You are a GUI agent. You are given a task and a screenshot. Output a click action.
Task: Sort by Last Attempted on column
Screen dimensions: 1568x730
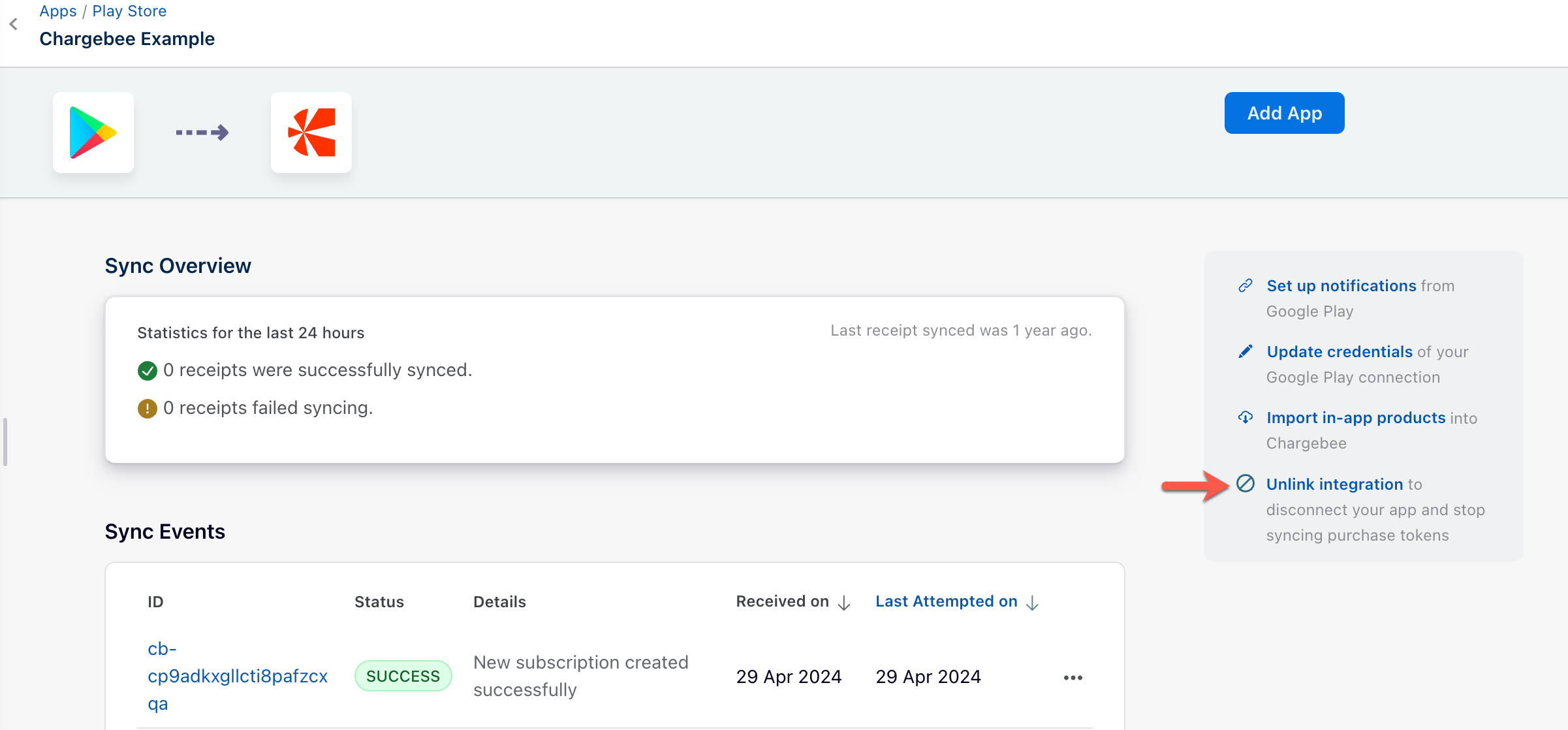click(946, 601)
